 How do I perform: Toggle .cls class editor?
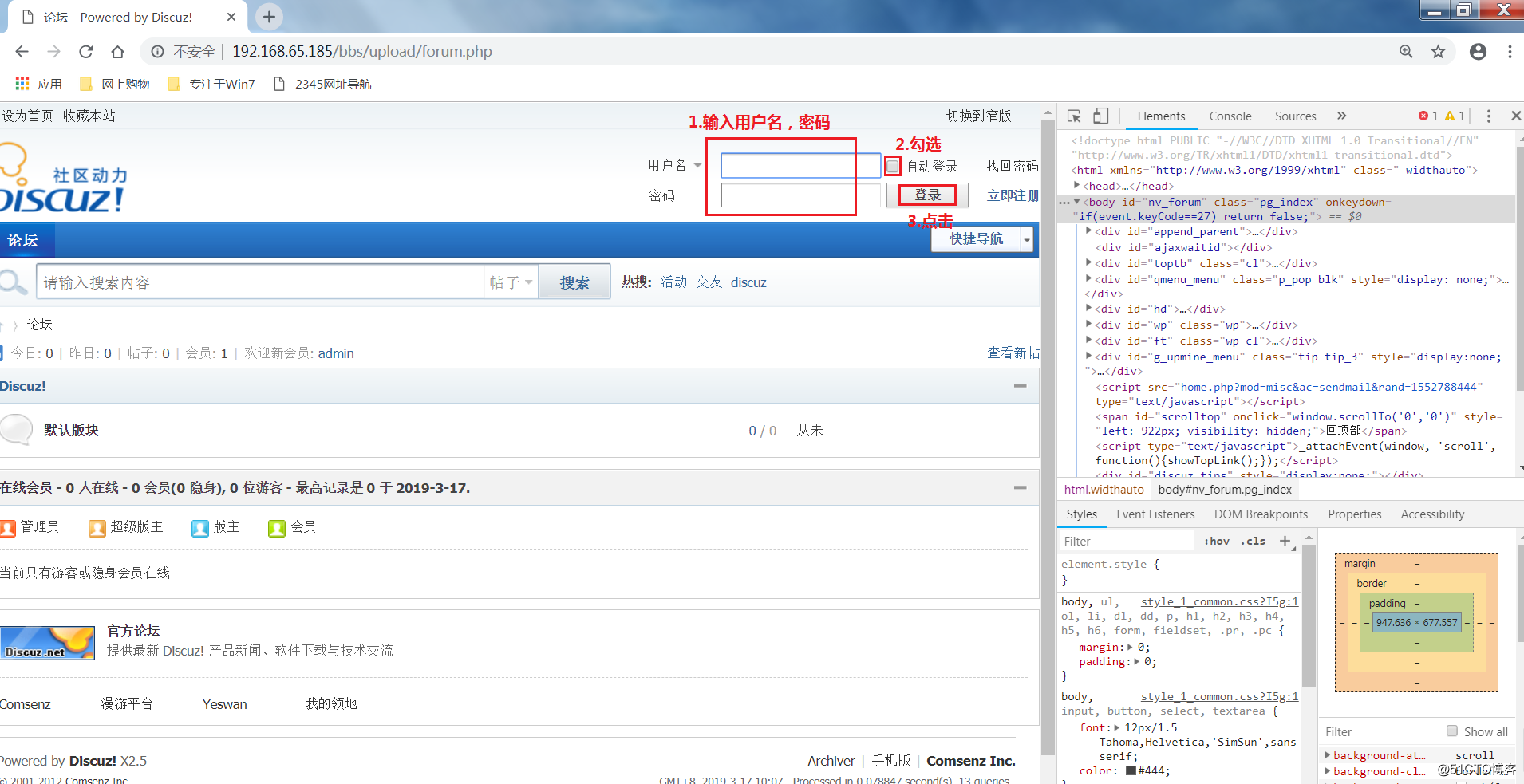1254,541
